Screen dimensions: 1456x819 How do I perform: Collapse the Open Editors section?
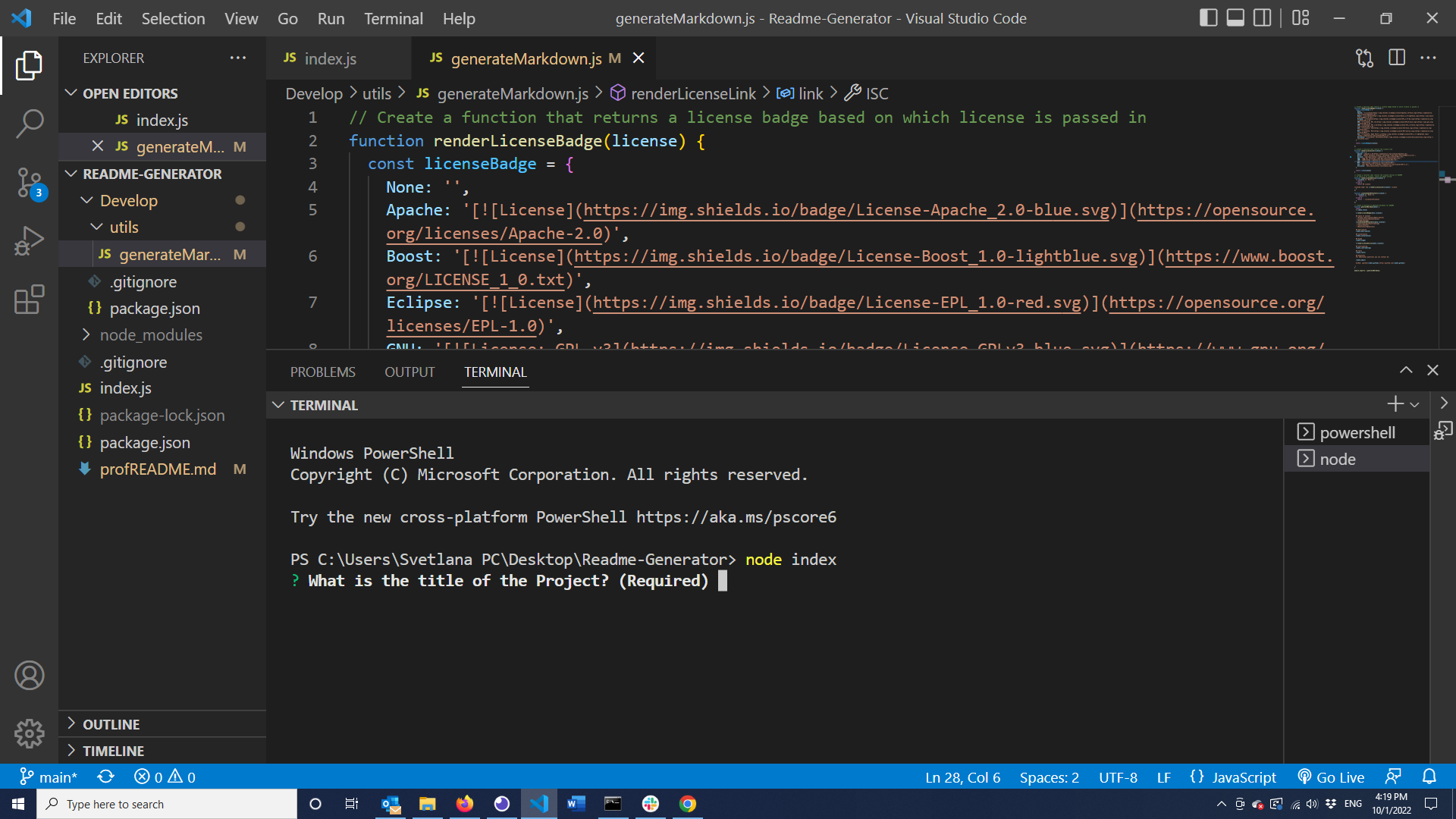click(x=162, y=93)
